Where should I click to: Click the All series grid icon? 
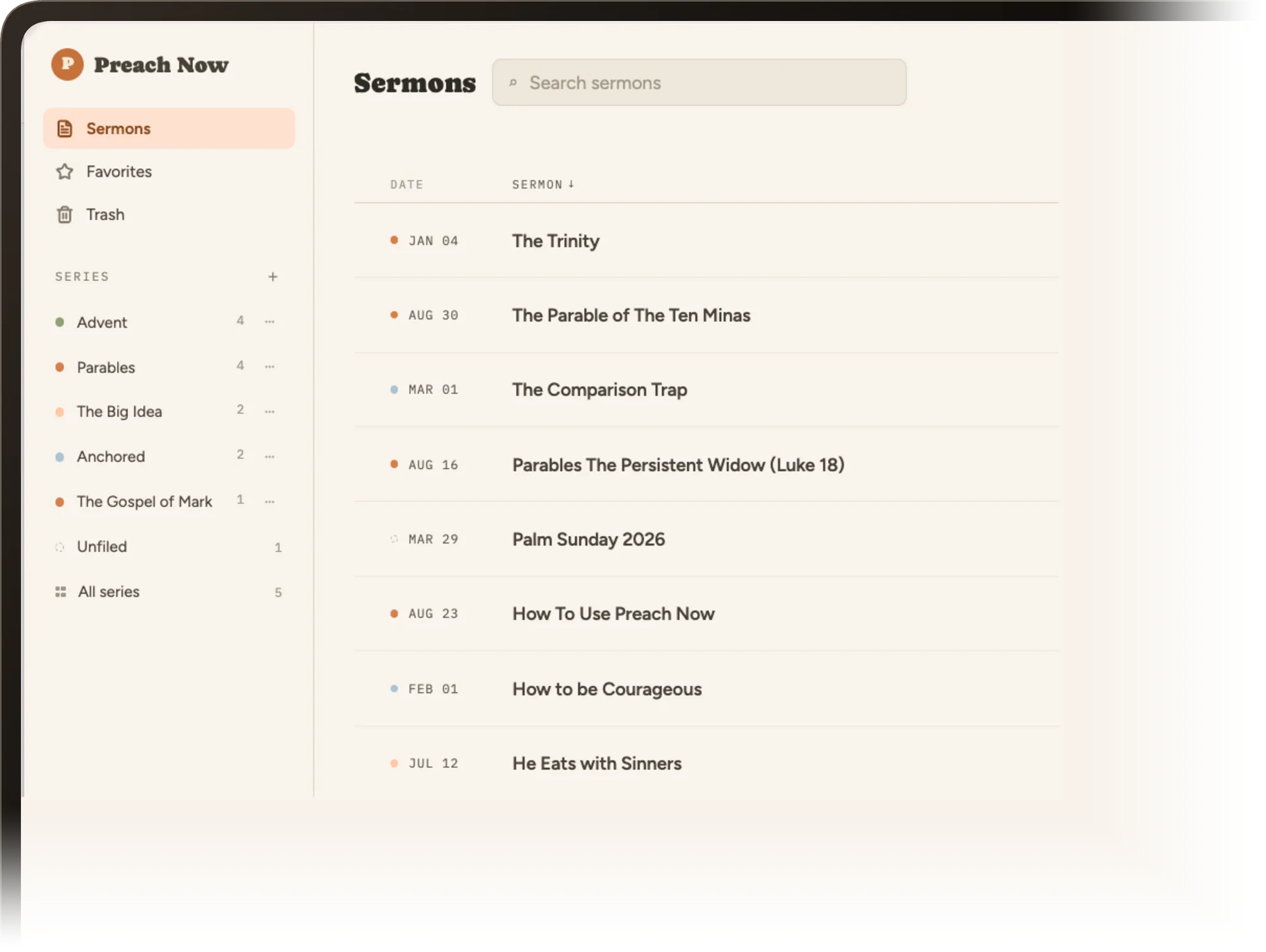pos(61,592)
